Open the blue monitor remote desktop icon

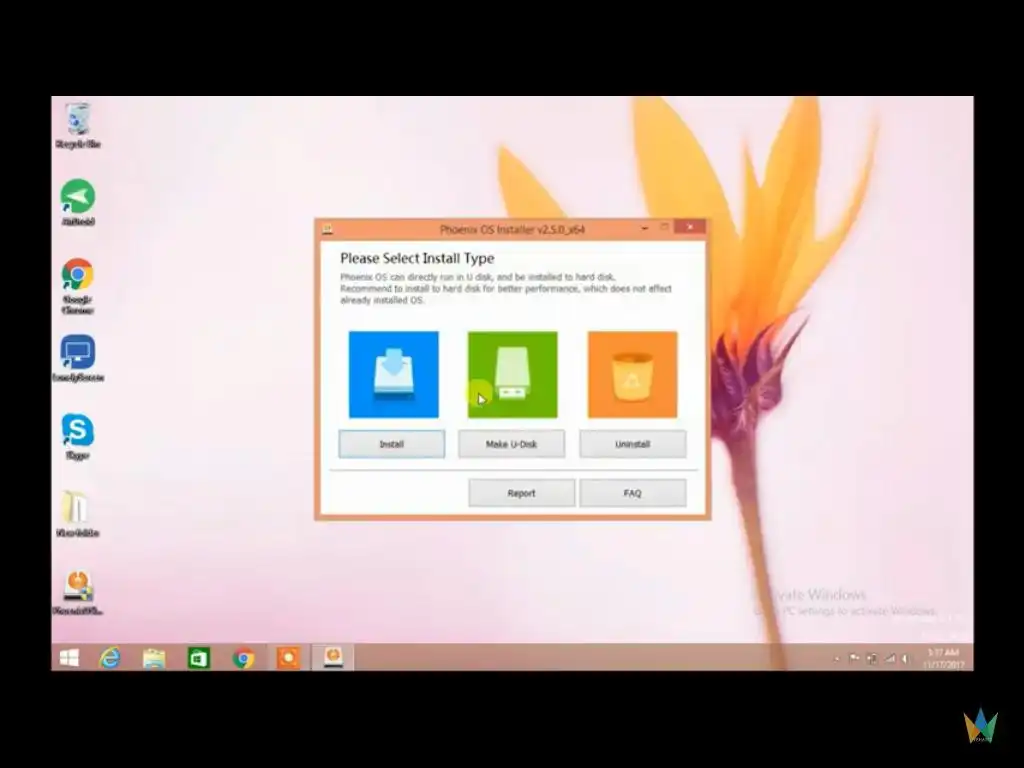point(78,358)
